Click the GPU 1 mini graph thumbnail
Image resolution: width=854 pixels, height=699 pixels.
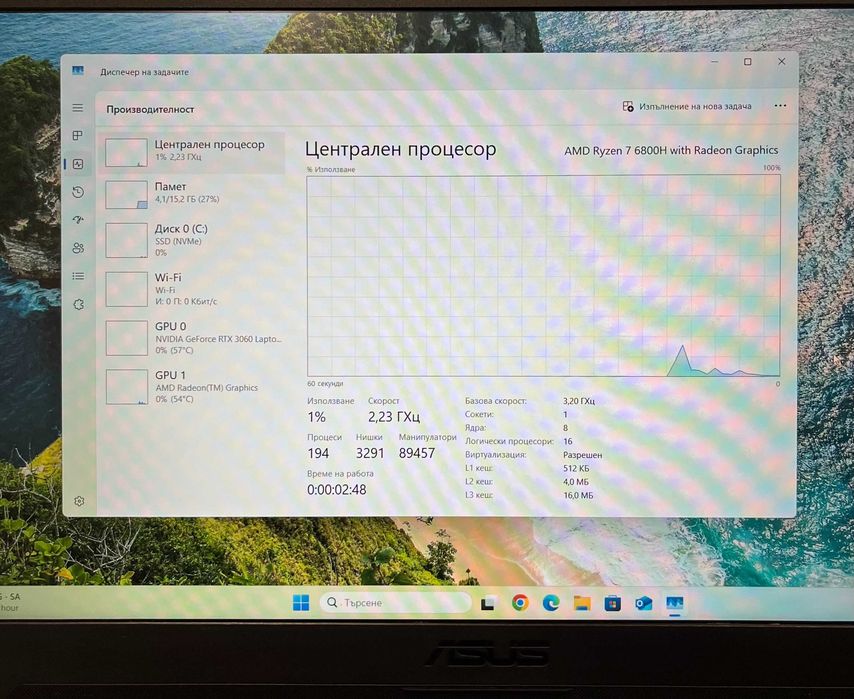pyautogui.click(x=126, y=387)
